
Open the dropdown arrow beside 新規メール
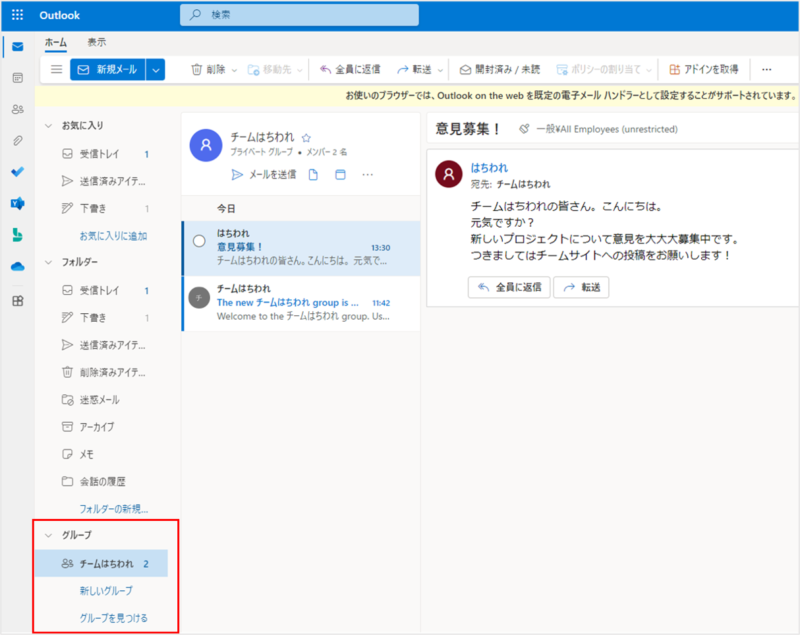point(155,70)
